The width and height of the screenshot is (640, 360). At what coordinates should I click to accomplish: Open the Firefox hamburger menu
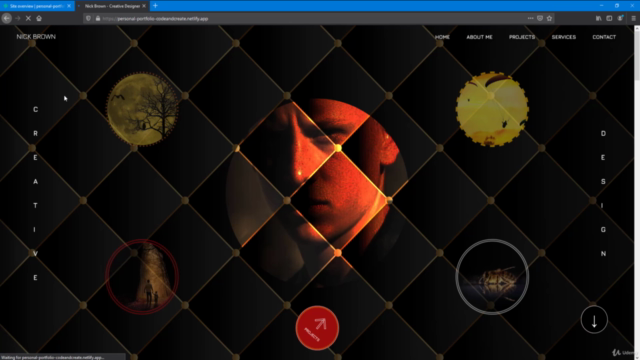[x=633, y=18]
